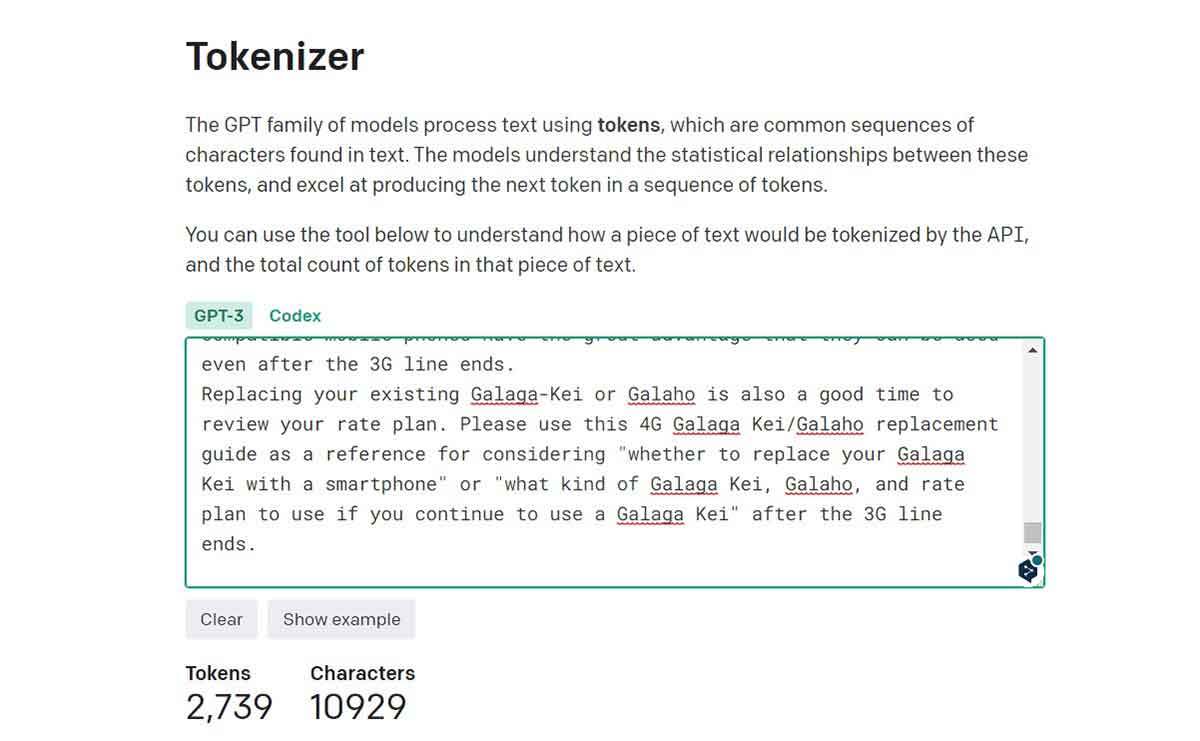
Task: Click the Tokens label above the count
Action: coord(218,673)
